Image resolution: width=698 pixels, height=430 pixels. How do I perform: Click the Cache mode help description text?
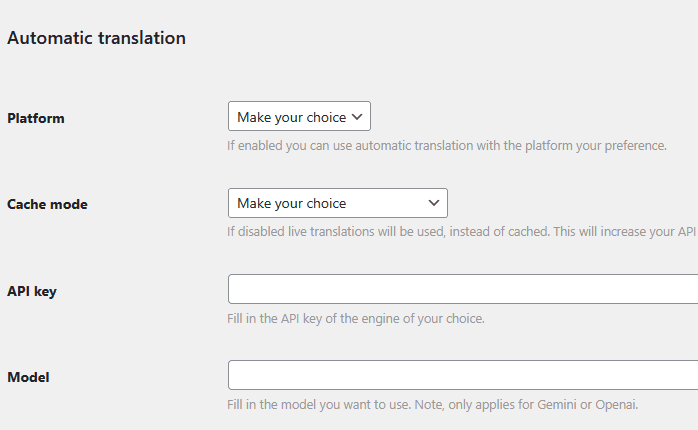(x=460, y=231)
